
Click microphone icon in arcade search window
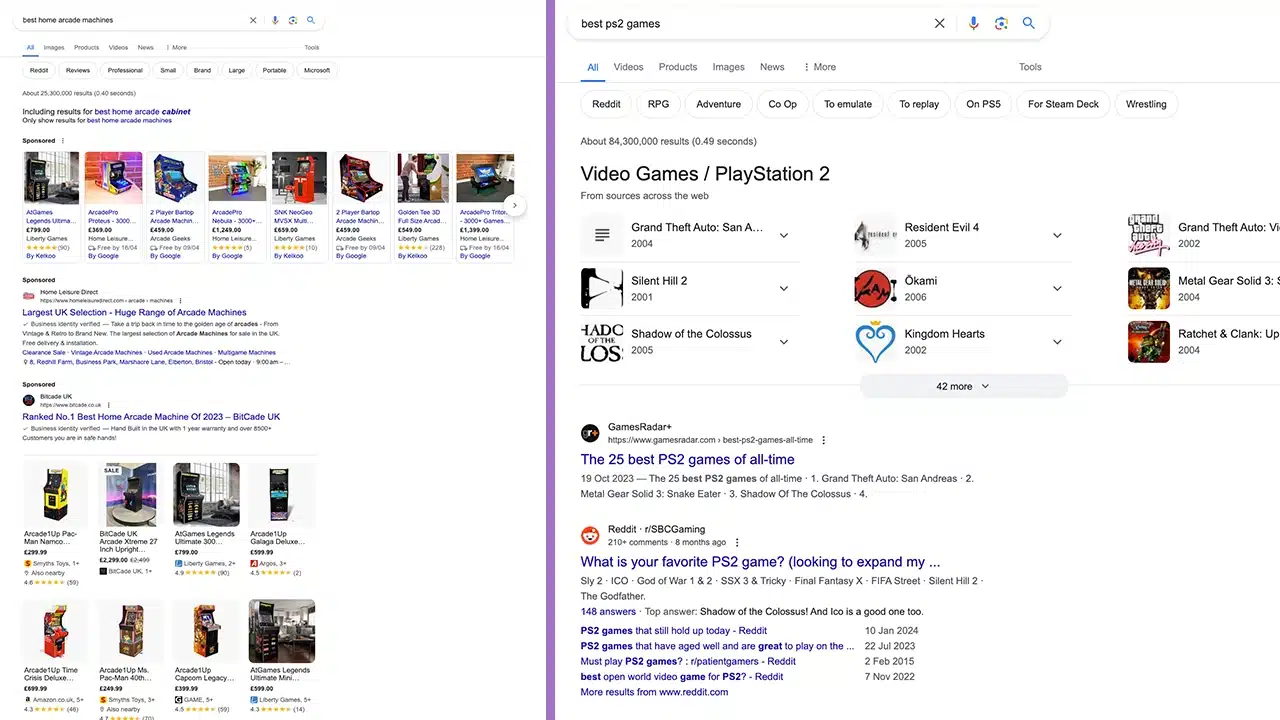275,20
